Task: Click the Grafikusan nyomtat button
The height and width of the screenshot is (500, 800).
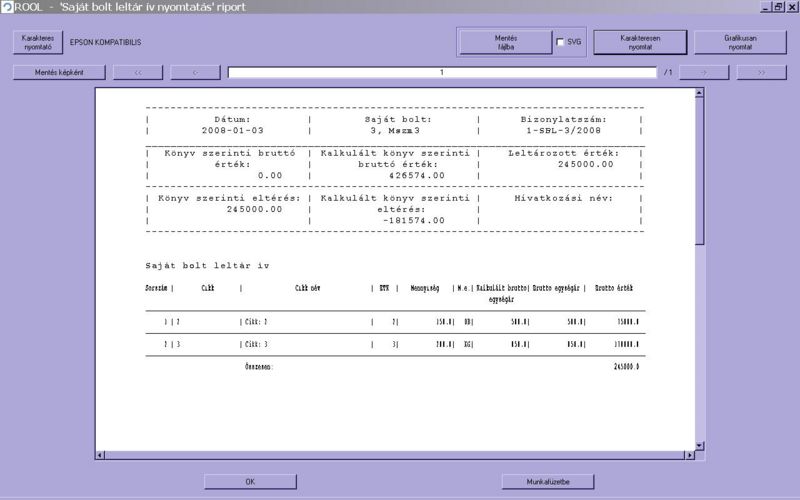Action: [x=739, y=42]
